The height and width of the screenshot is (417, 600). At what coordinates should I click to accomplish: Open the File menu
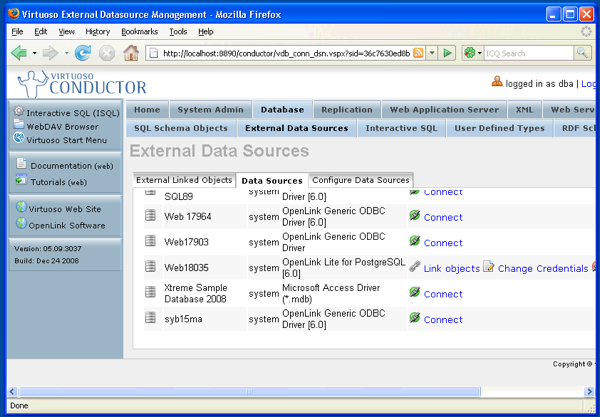coord(17,32)
